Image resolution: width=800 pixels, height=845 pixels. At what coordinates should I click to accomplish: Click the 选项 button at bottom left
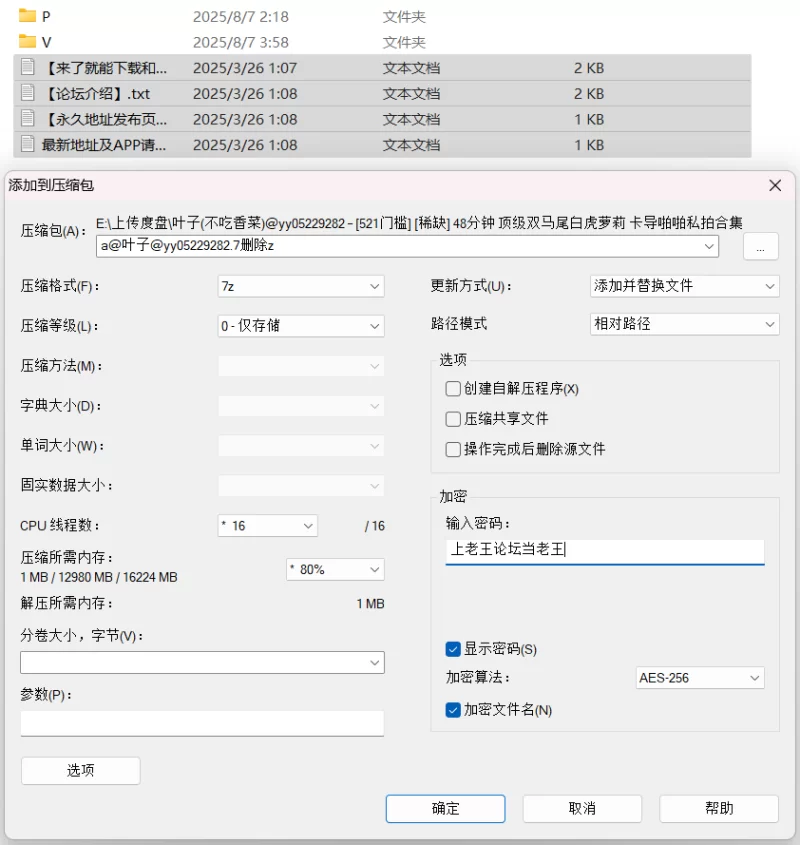pos(81,770)
